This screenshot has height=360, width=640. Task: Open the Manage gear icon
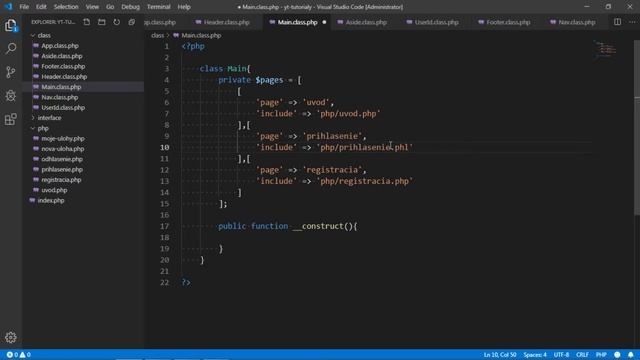pos(11,337)
